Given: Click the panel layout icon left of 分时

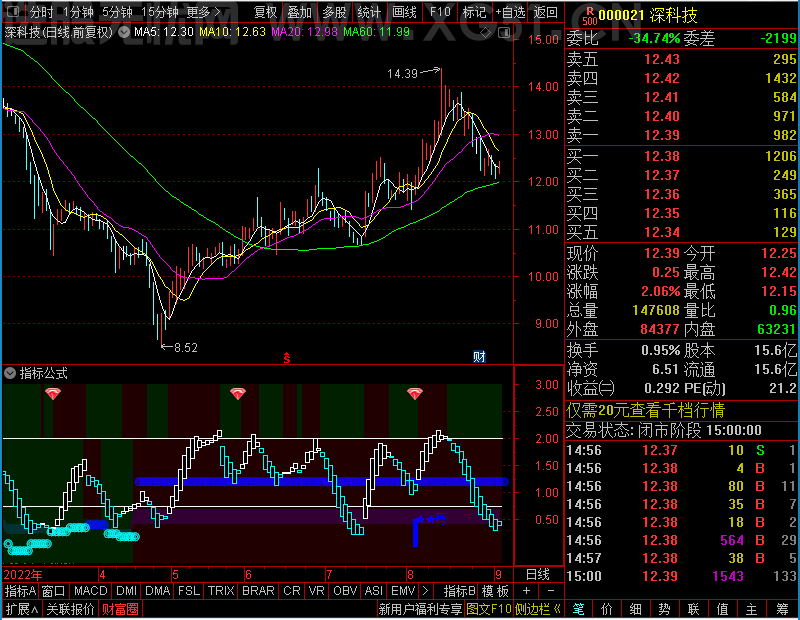Looking at the screenshot, I should point(14,11).
